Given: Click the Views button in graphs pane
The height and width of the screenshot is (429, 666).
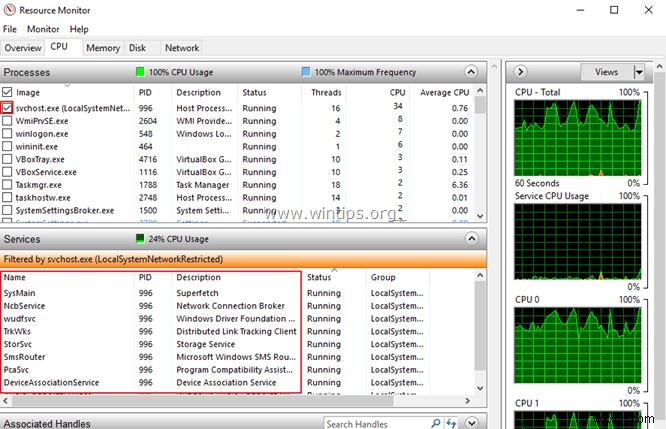Looking at the screenshot, I should pos(607,72).
